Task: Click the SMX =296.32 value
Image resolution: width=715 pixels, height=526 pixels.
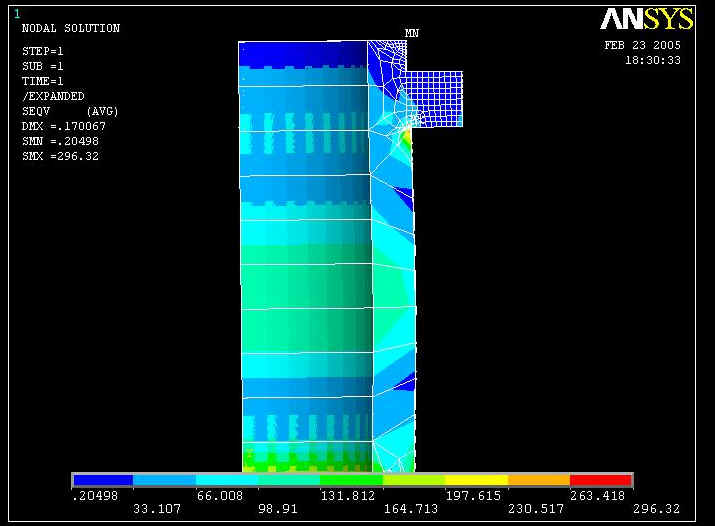Action: [x=60, y=156]
